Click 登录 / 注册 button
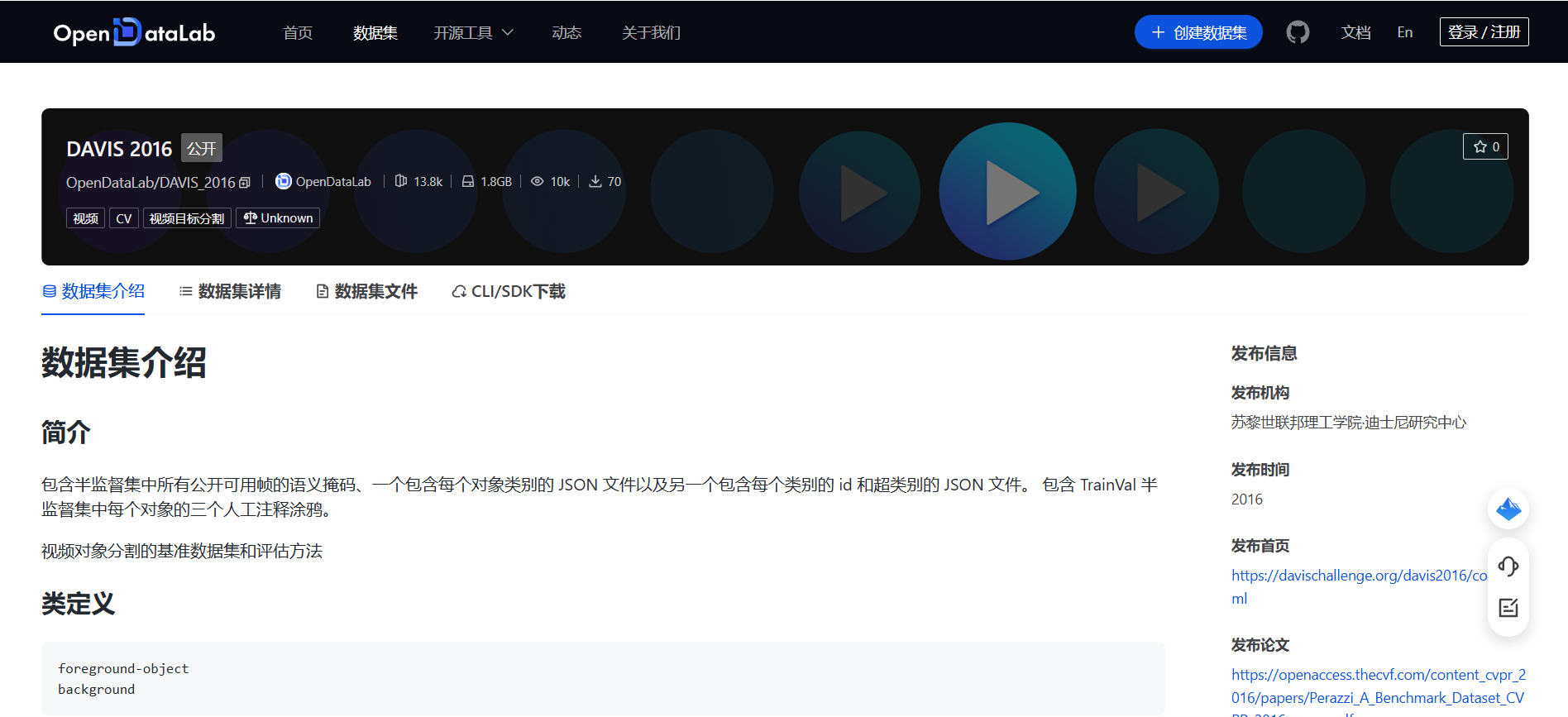 pyautogui.click(x=1484, y=32)
